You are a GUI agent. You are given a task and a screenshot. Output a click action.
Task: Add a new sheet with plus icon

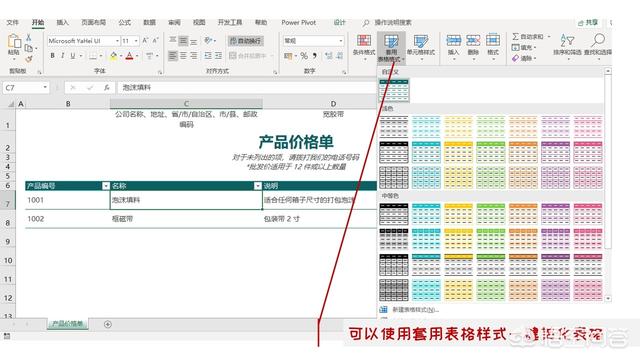pos(108,324)
